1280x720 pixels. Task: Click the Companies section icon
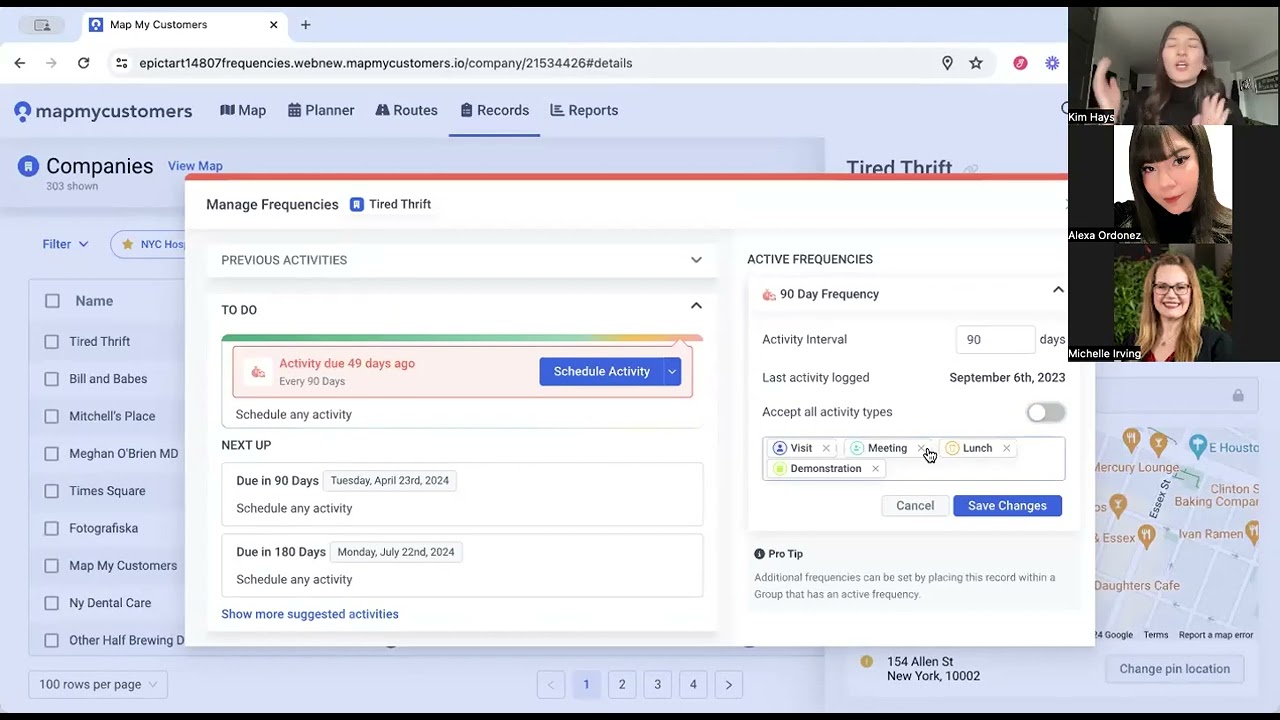point(28,166)
